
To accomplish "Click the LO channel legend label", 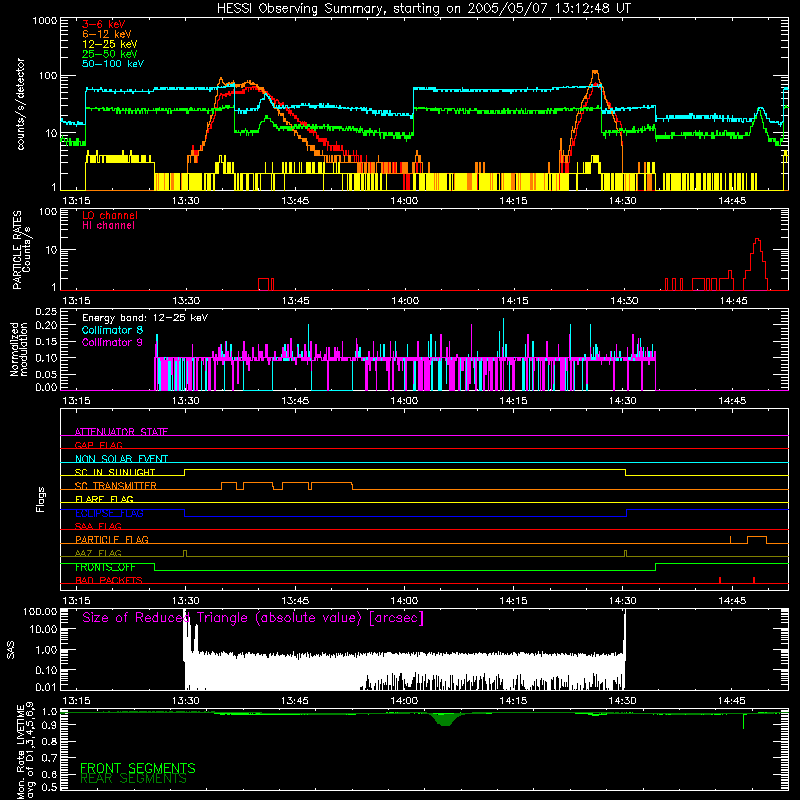I will (x=110, y=215).
